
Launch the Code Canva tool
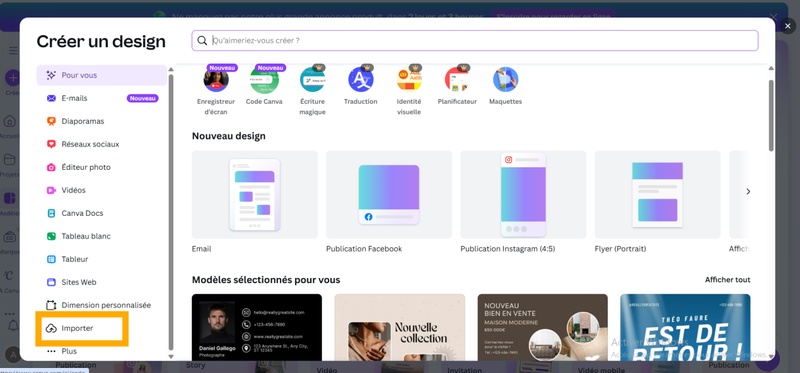[264, 86]
